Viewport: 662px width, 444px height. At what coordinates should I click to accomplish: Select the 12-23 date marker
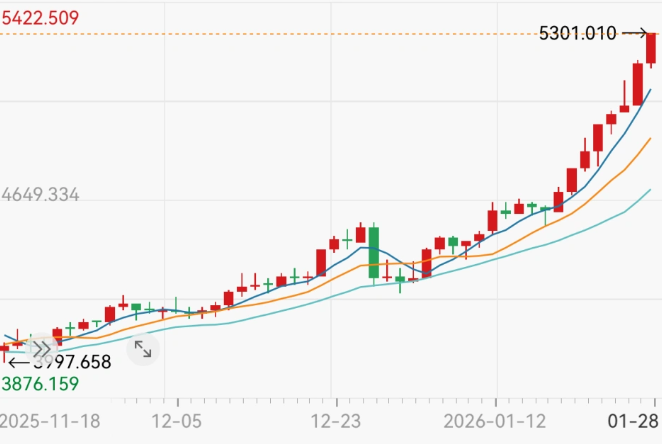[x=336, y=419]
